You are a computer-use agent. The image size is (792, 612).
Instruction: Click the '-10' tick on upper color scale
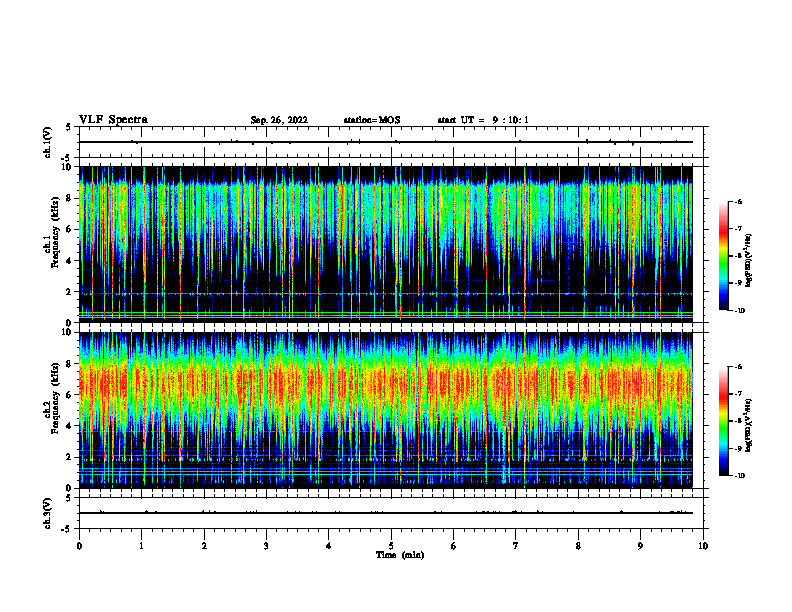coord(740,311)
